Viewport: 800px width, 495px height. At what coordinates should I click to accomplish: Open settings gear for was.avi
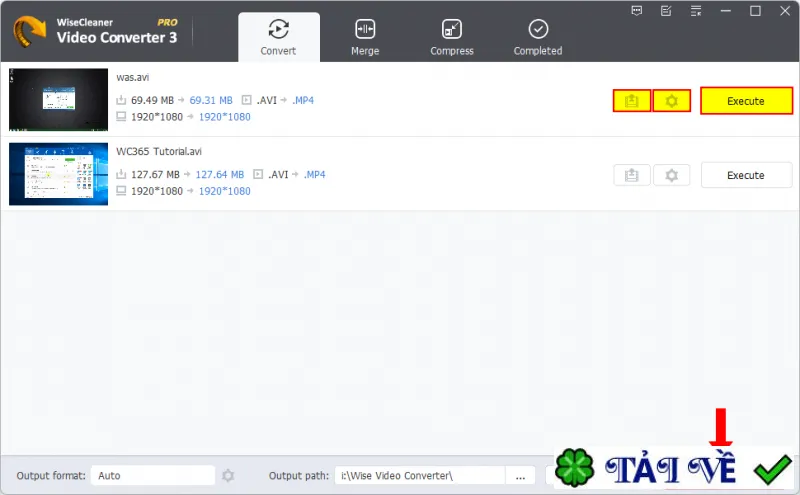coord(672,101)
